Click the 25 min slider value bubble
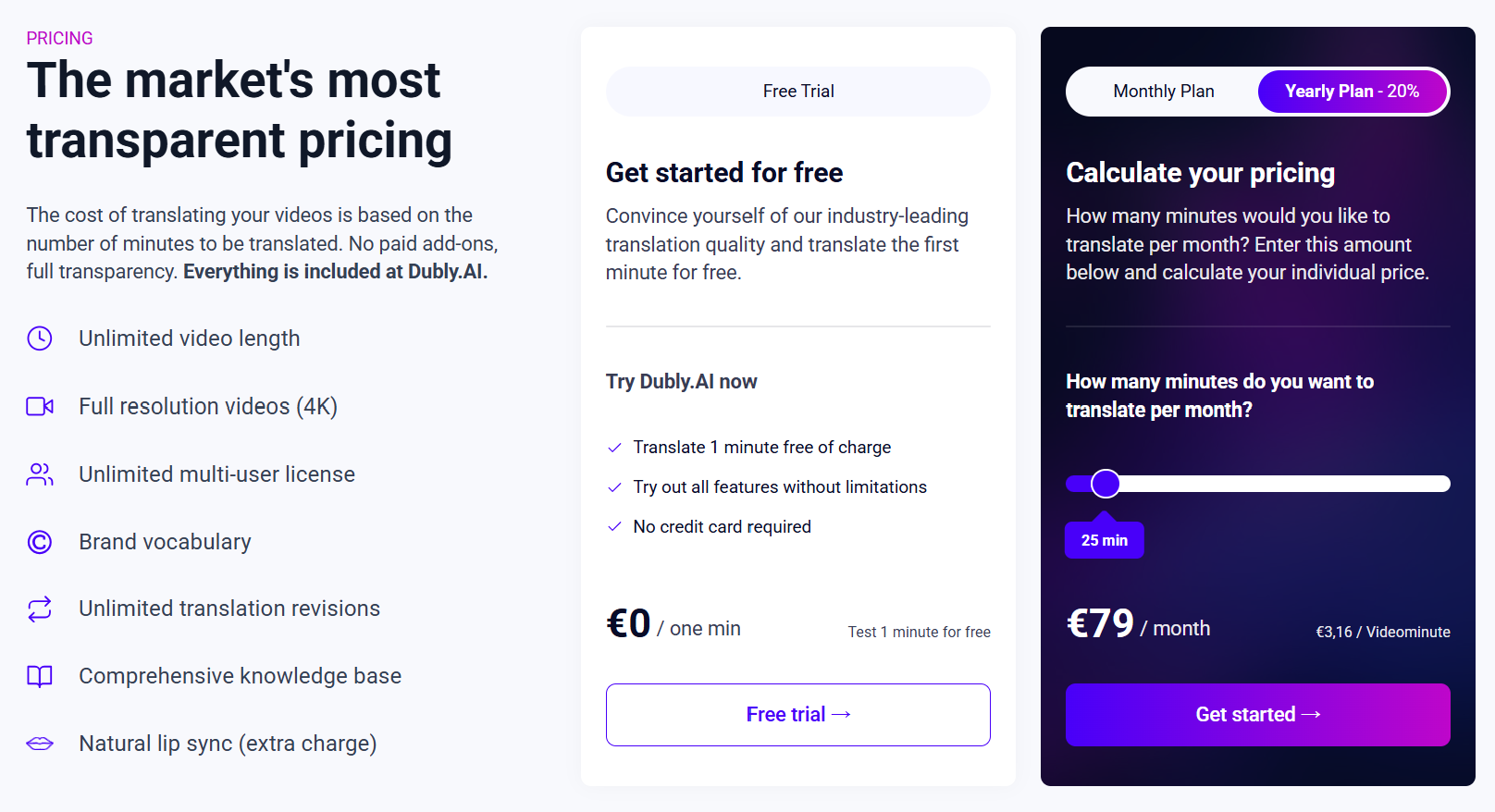Image resolution: width=1495 pixels, height=812 pixels. coord(1105,541)
